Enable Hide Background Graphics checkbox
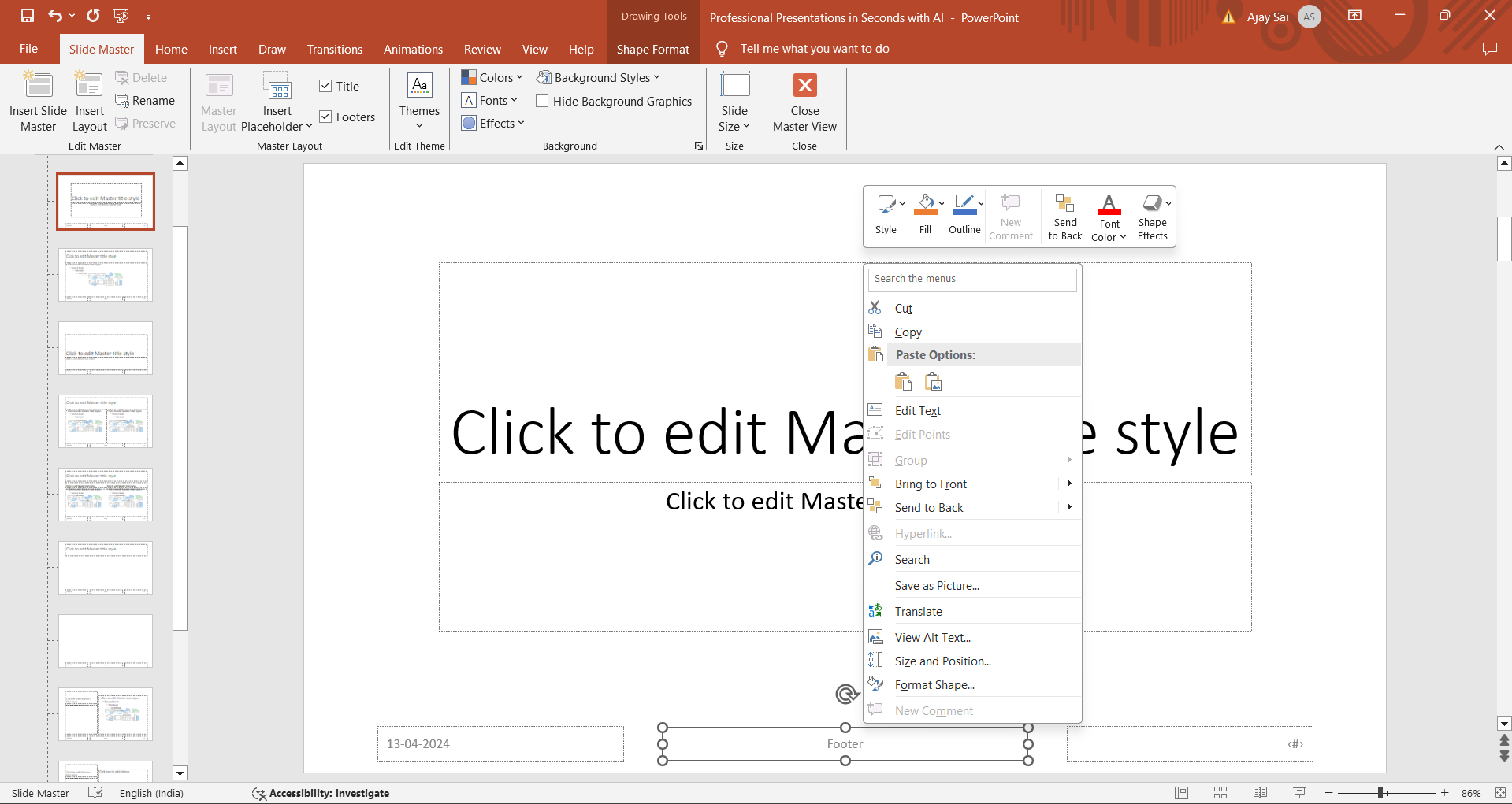The height and width of the screenshot is (804, 1512). point(542,101)
